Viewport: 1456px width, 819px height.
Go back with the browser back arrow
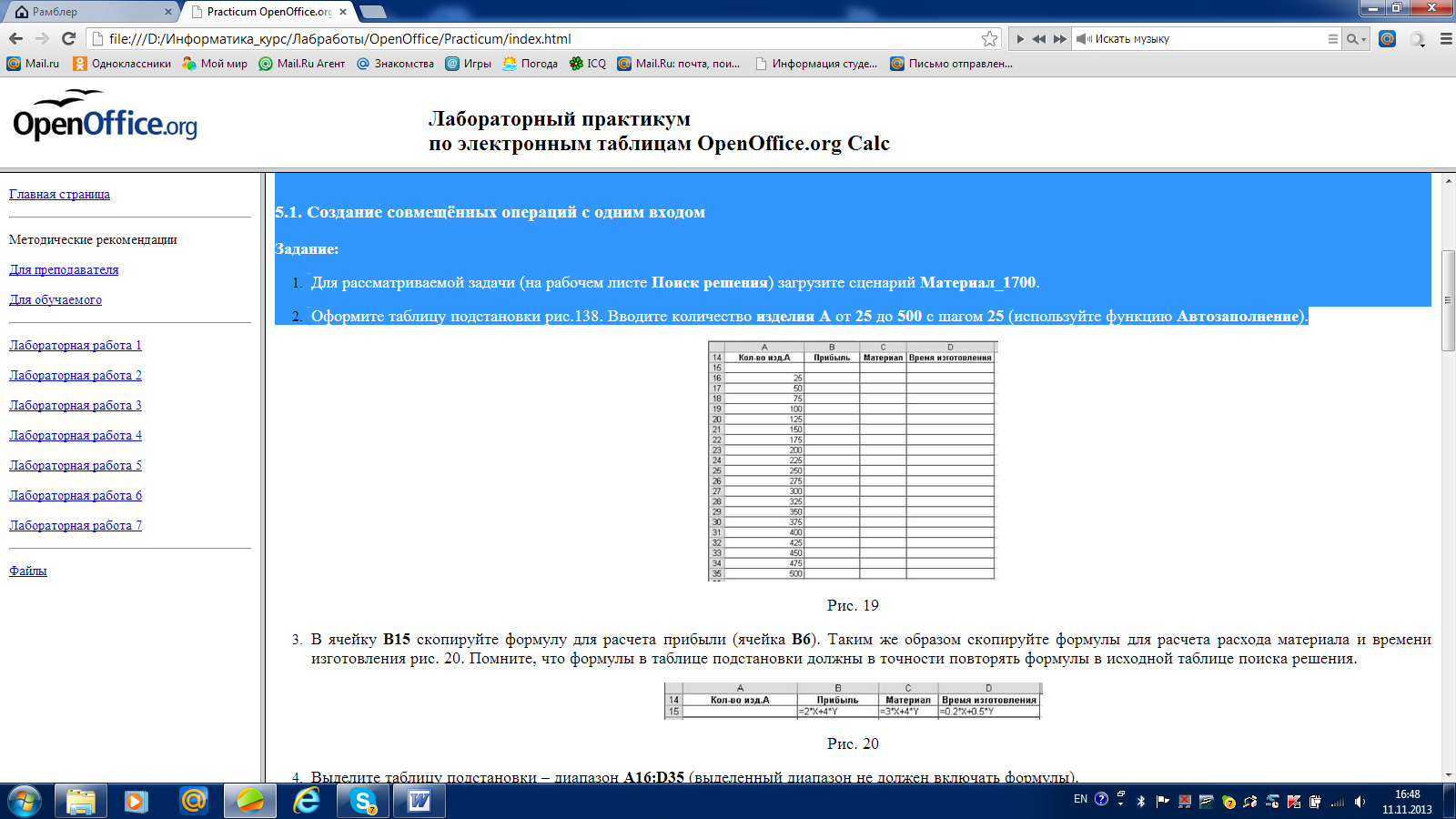[15, 38]
